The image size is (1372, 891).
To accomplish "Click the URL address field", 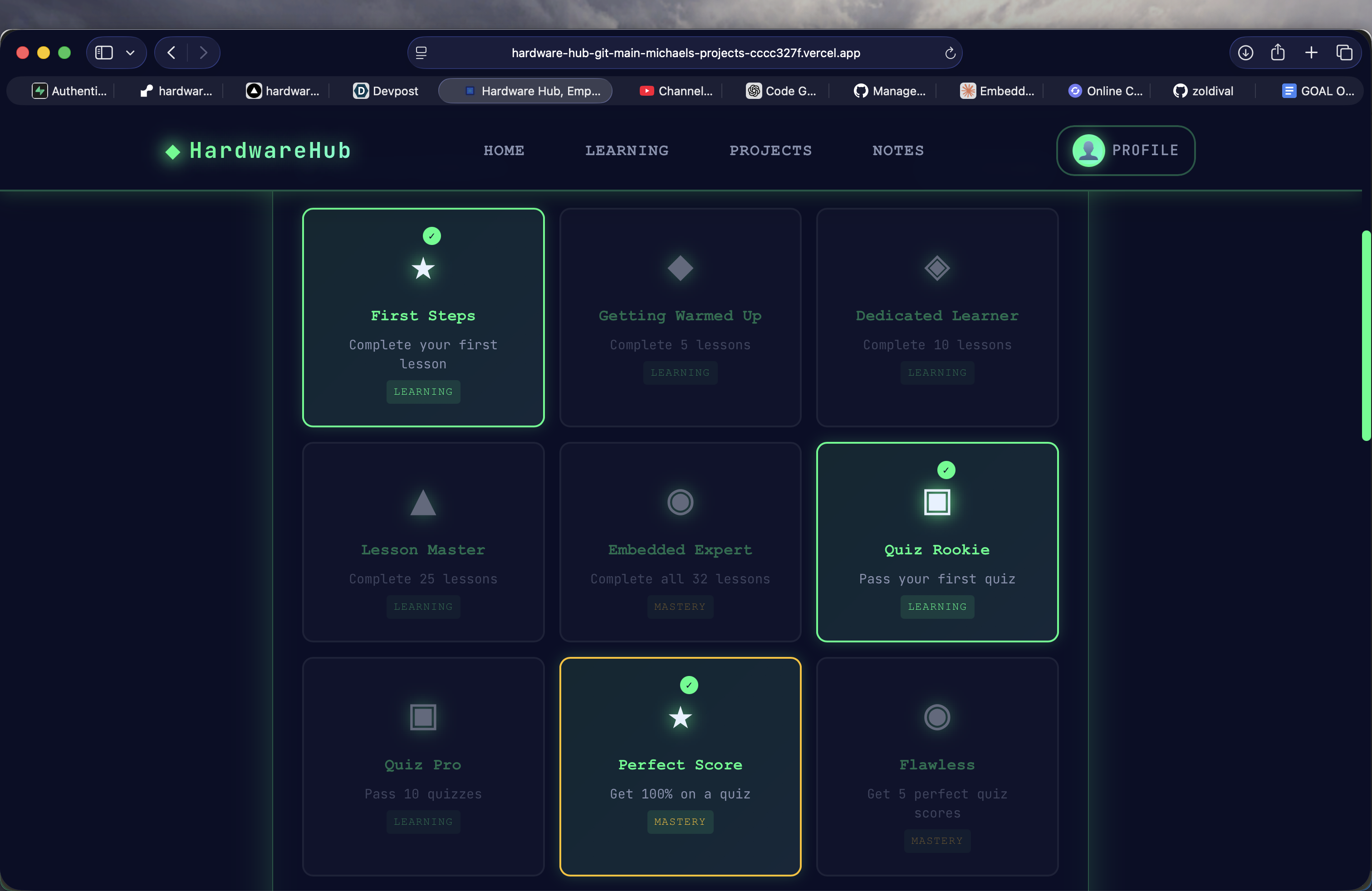I will coord(686,53).
